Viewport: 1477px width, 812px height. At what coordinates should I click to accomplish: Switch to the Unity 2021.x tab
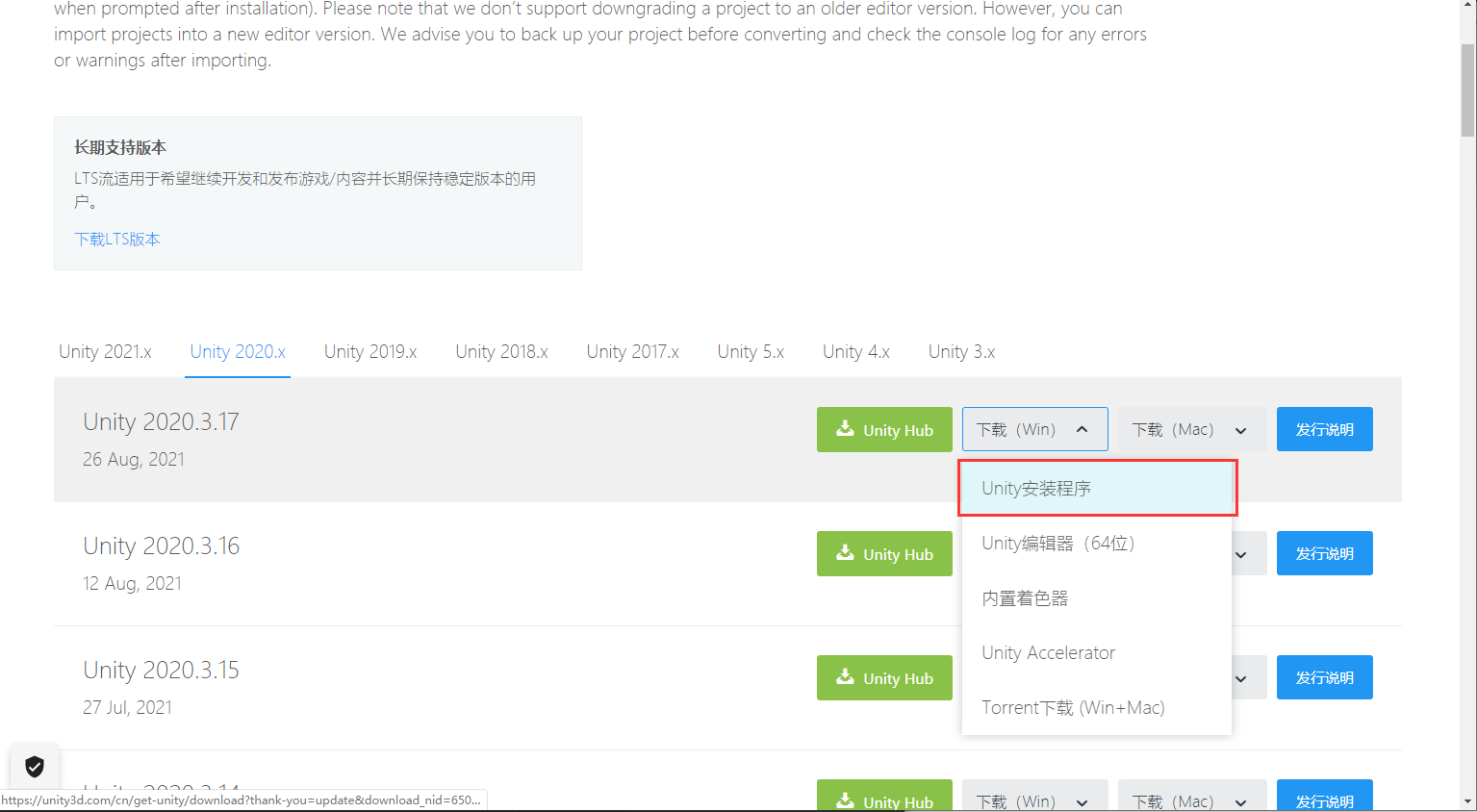click(104, 351)
